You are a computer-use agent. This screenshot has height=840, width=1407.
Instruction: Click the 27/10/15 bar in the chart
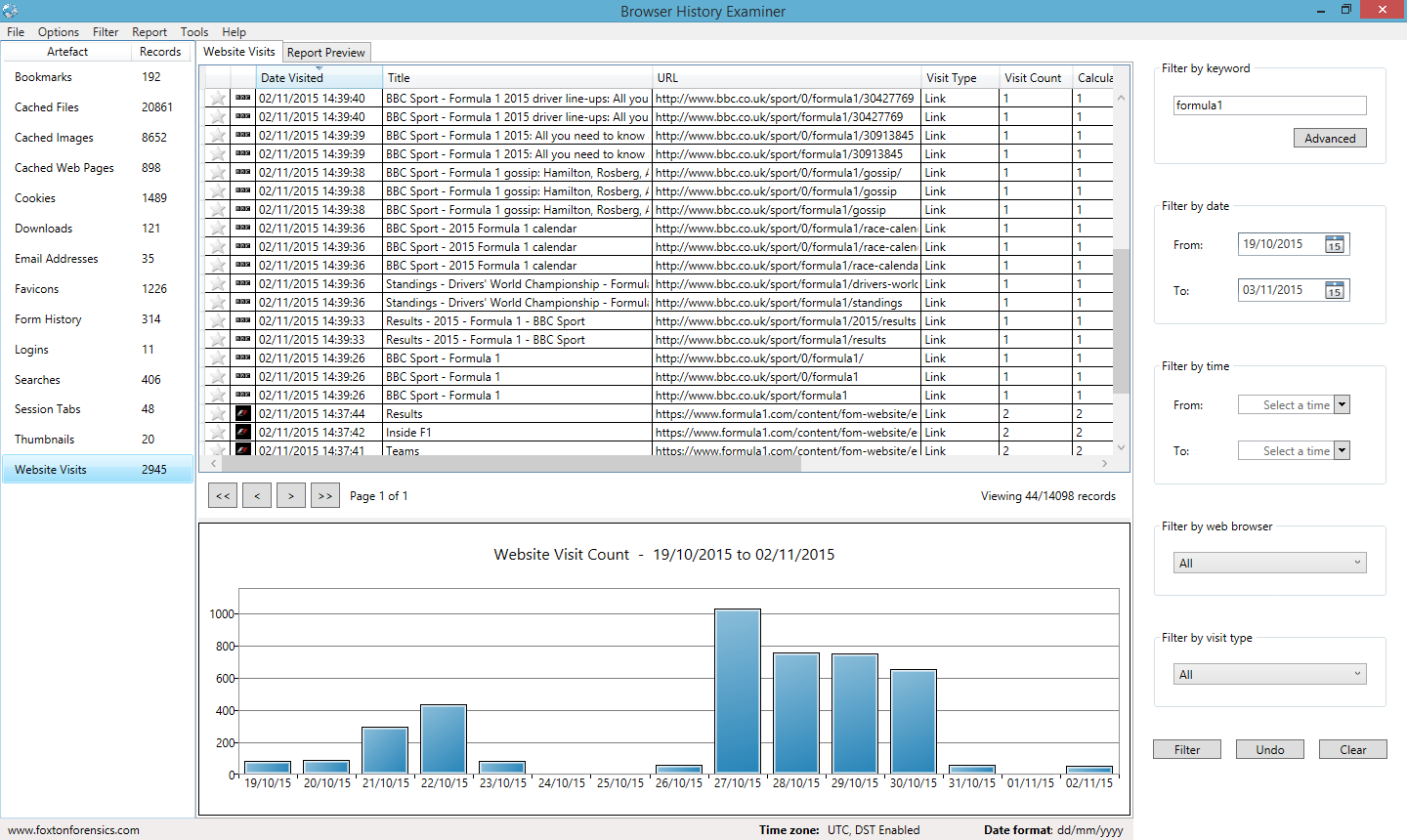(738, 692)
